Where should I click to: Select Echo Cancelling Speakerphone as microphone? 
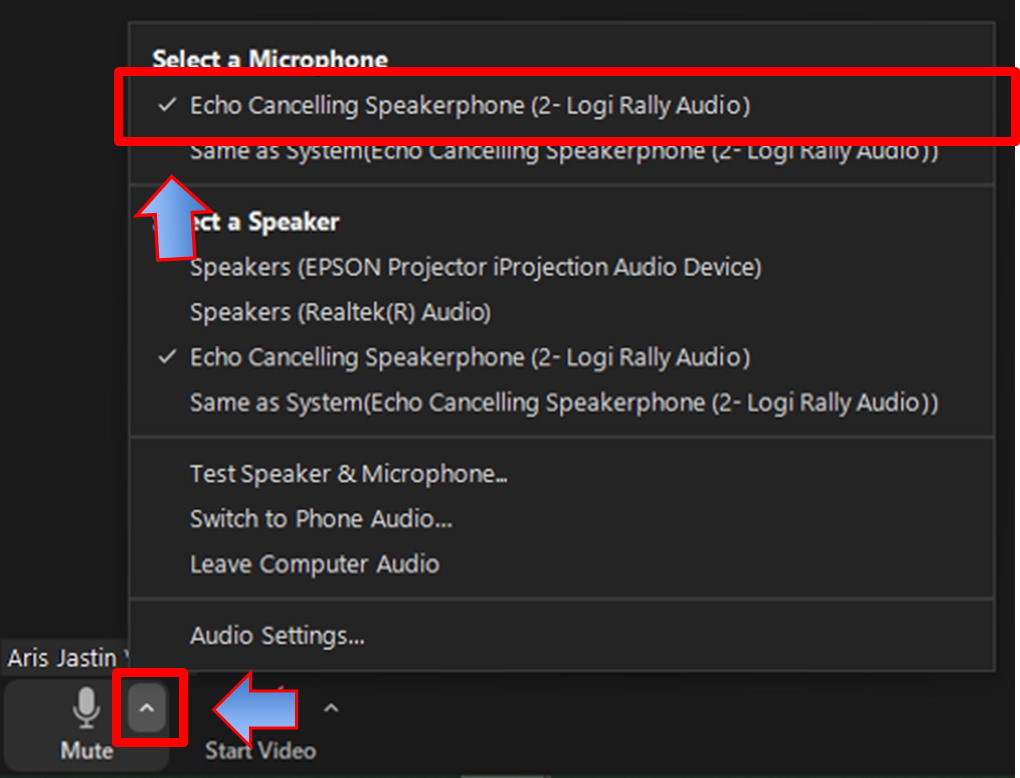click(470, 105)
